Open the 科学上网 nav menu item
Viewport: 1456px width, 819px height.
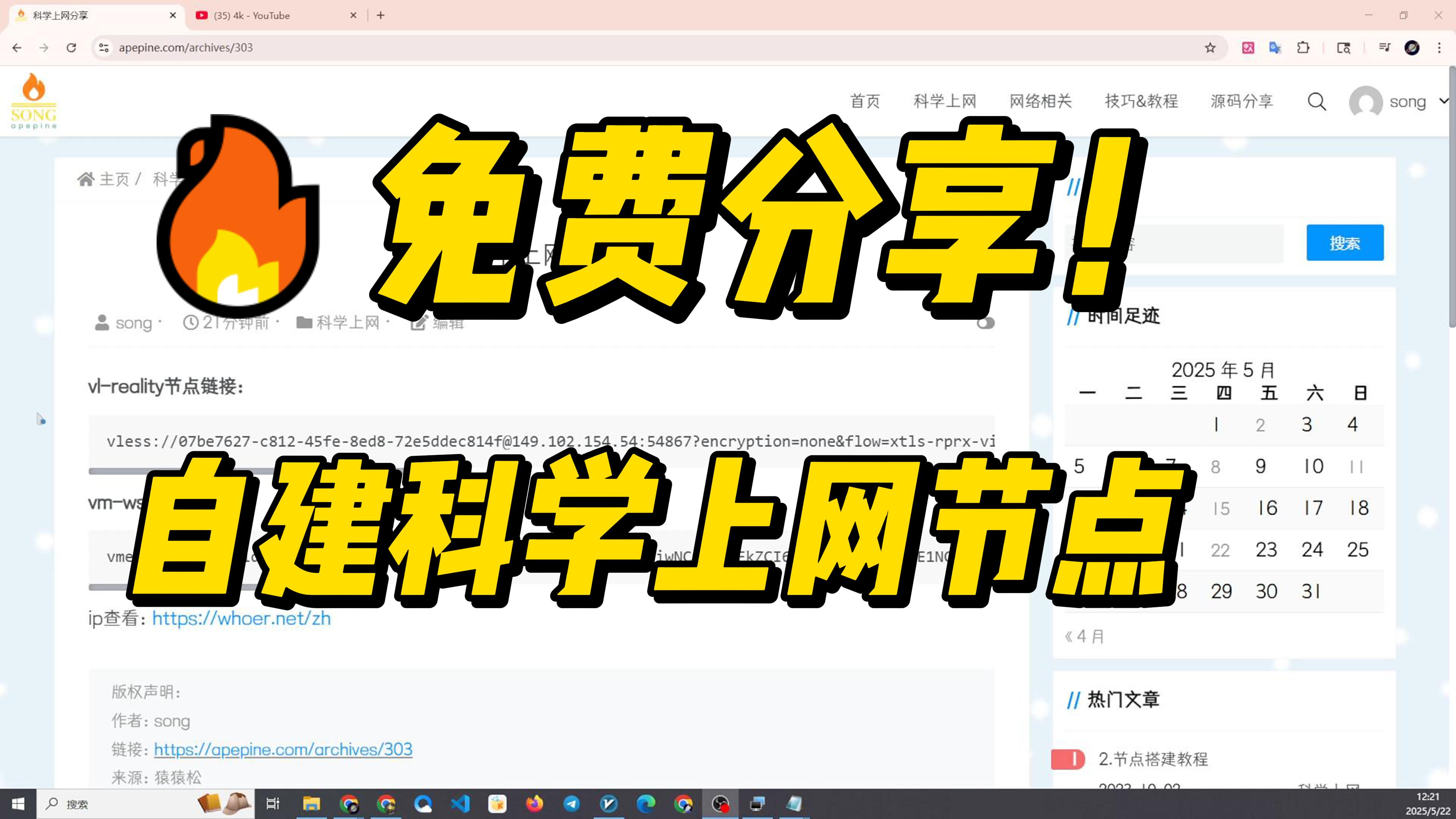(945, 101)
